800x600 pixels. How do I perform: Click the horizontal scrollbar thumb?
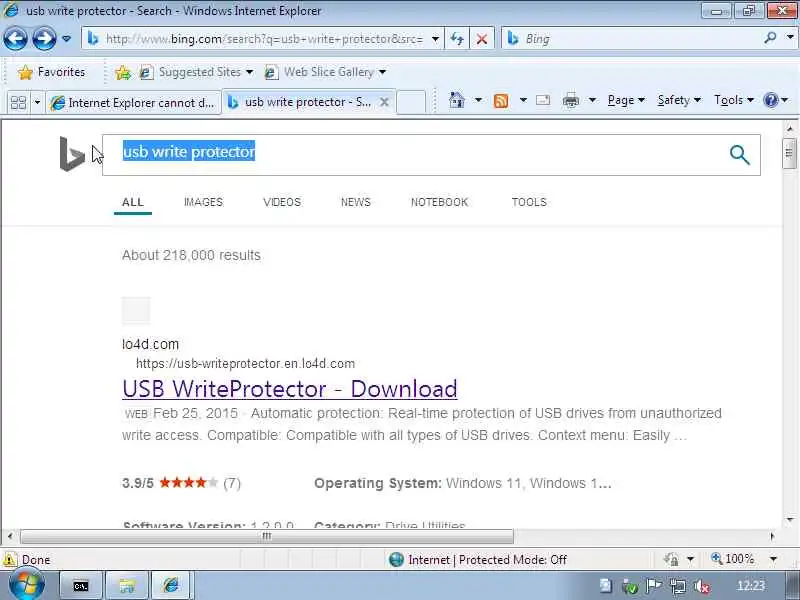[x=267, y=536]
